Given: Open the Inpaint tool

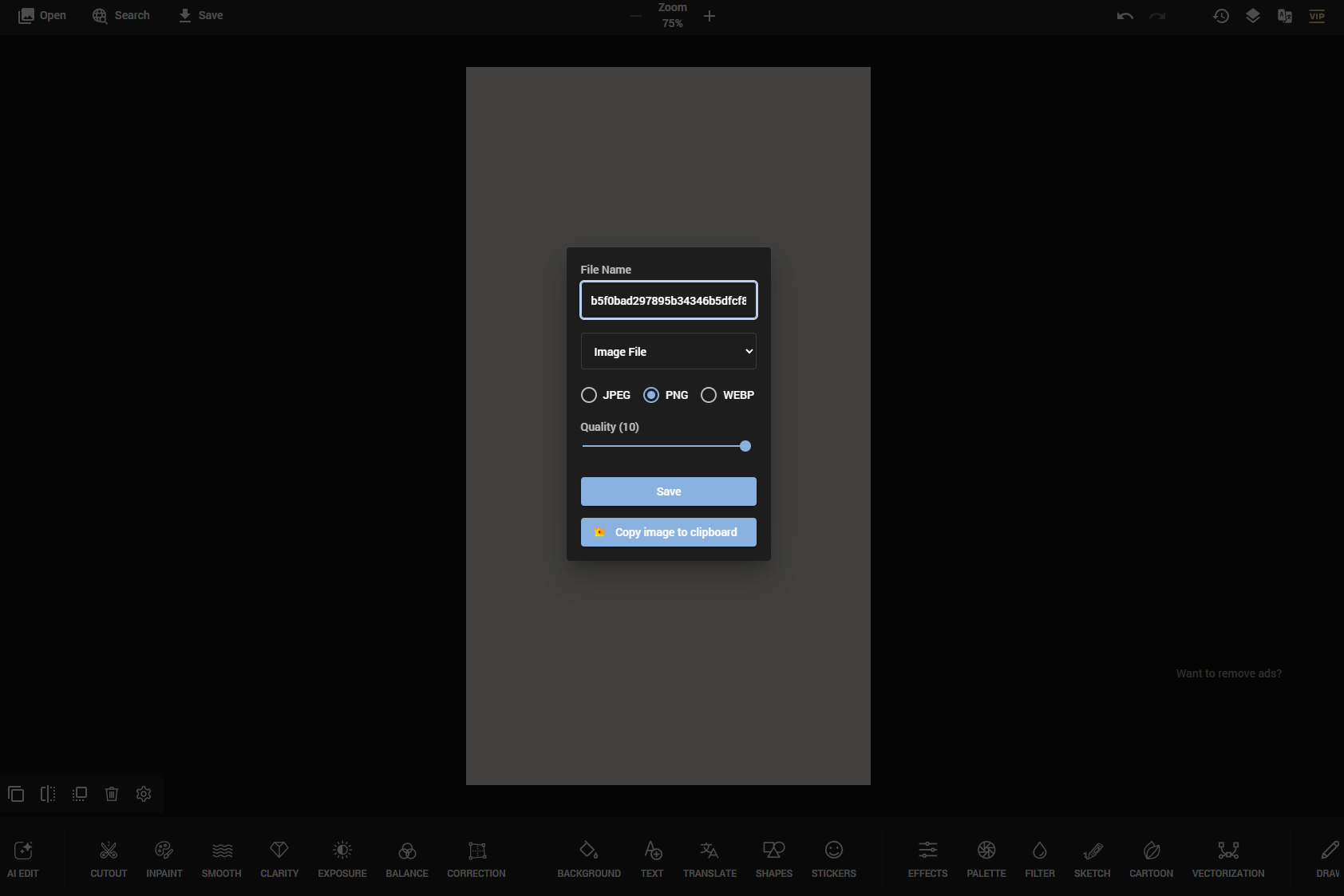Looking at the screenshot, I should click(x=164, y=859).
